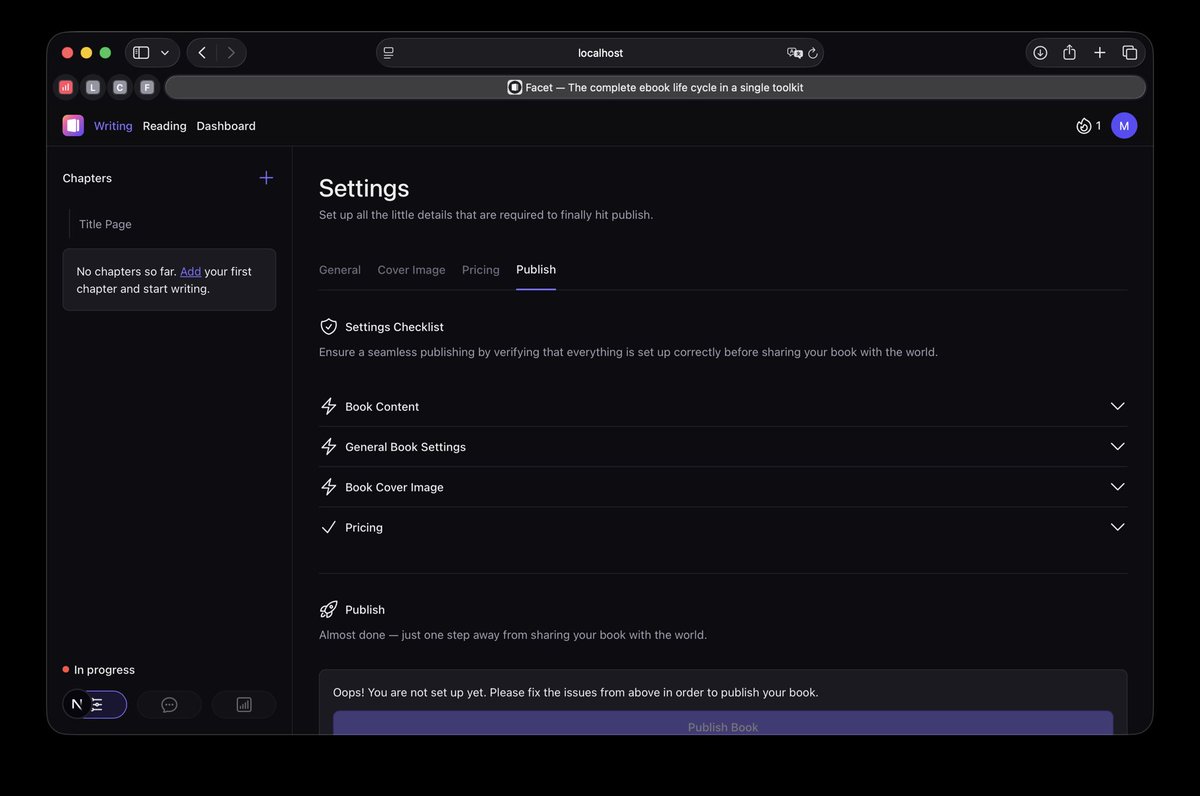Viewport: 1200px width, 796px height.
Task: Reload the localhost page
Action: point(813,53)
